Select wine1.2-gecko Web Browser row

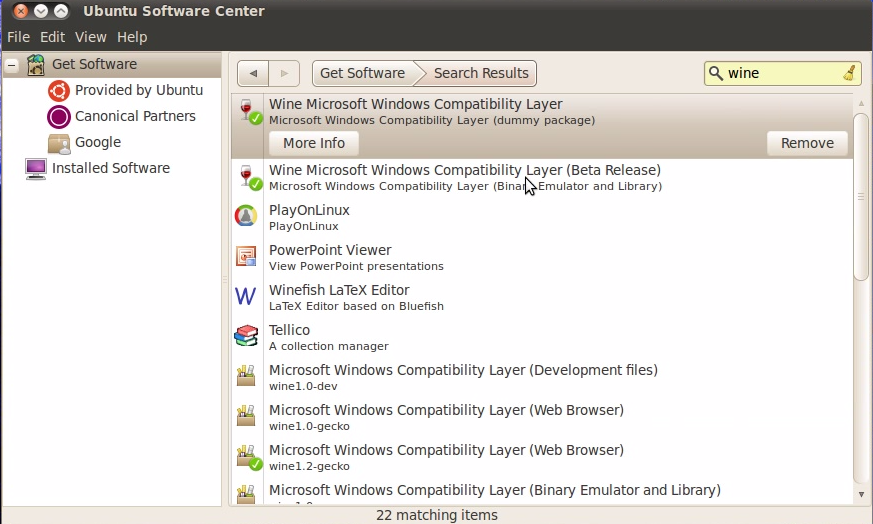[542, 458]
